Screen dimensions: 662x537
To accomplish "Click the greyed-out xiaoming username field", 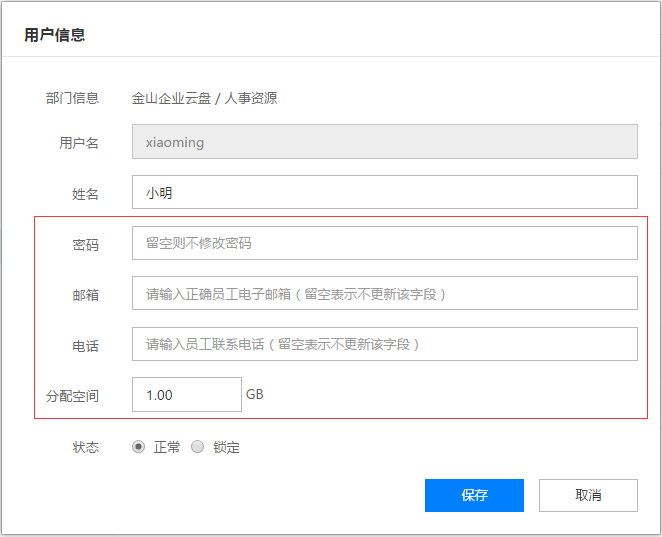I will (x=384, y=142).
